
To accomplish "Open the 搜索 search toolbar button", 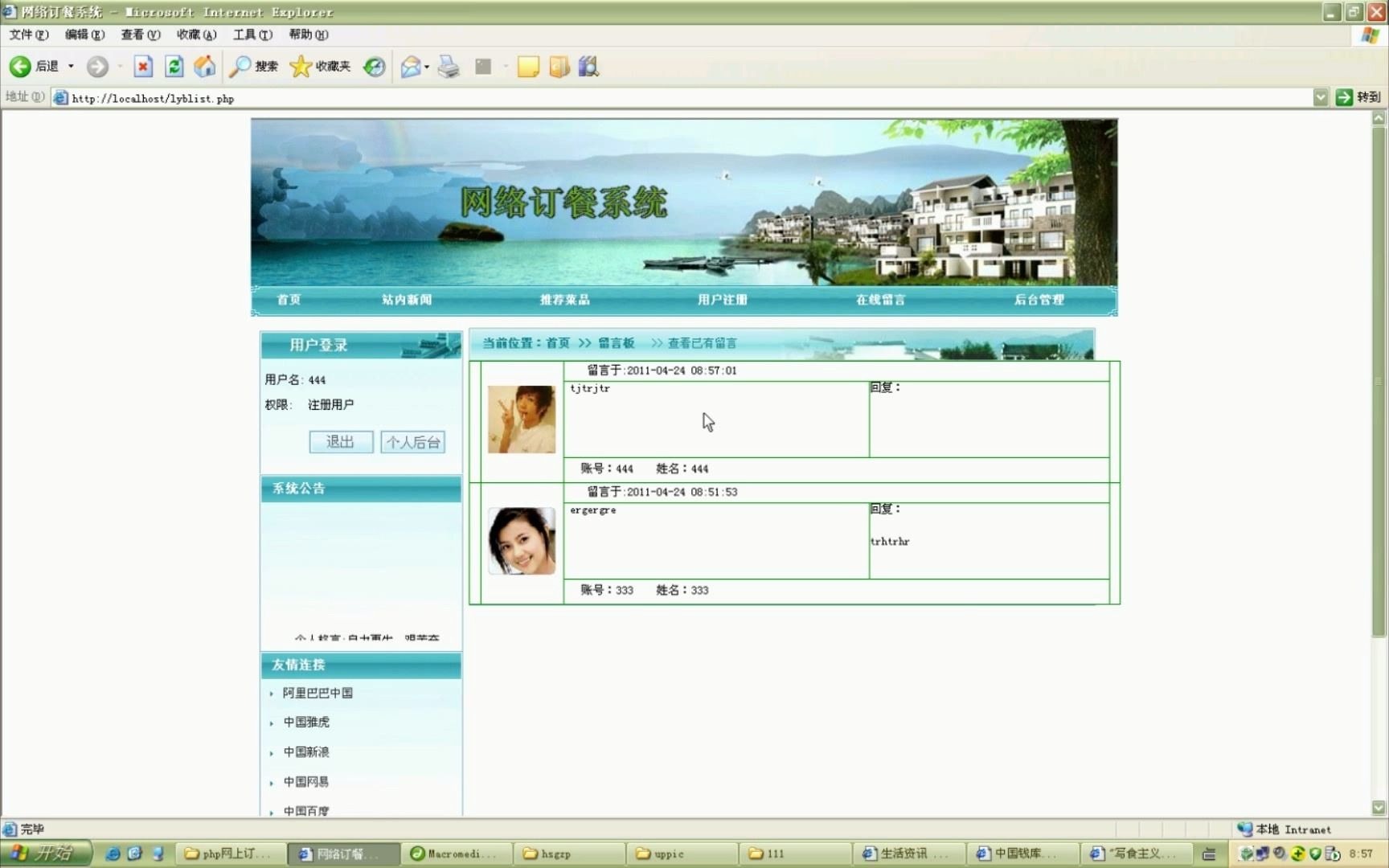I will point(253,67).
